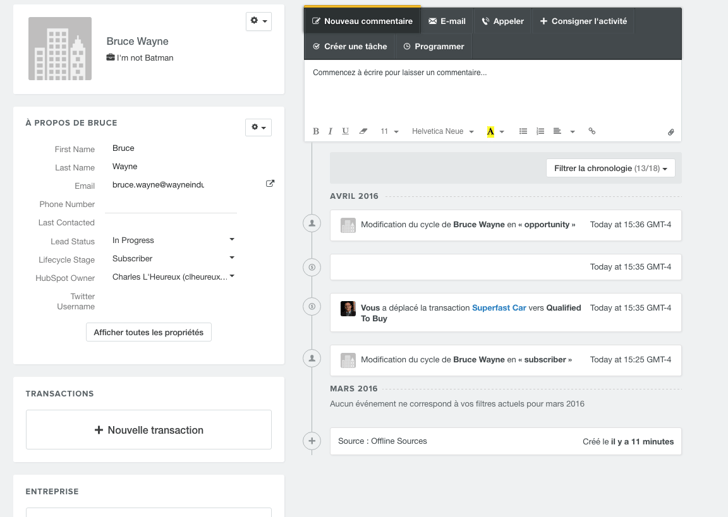Screen dimensions: 728x517
Task: Open highlight color dropdown arrow
Action: (x=502, y=132)
